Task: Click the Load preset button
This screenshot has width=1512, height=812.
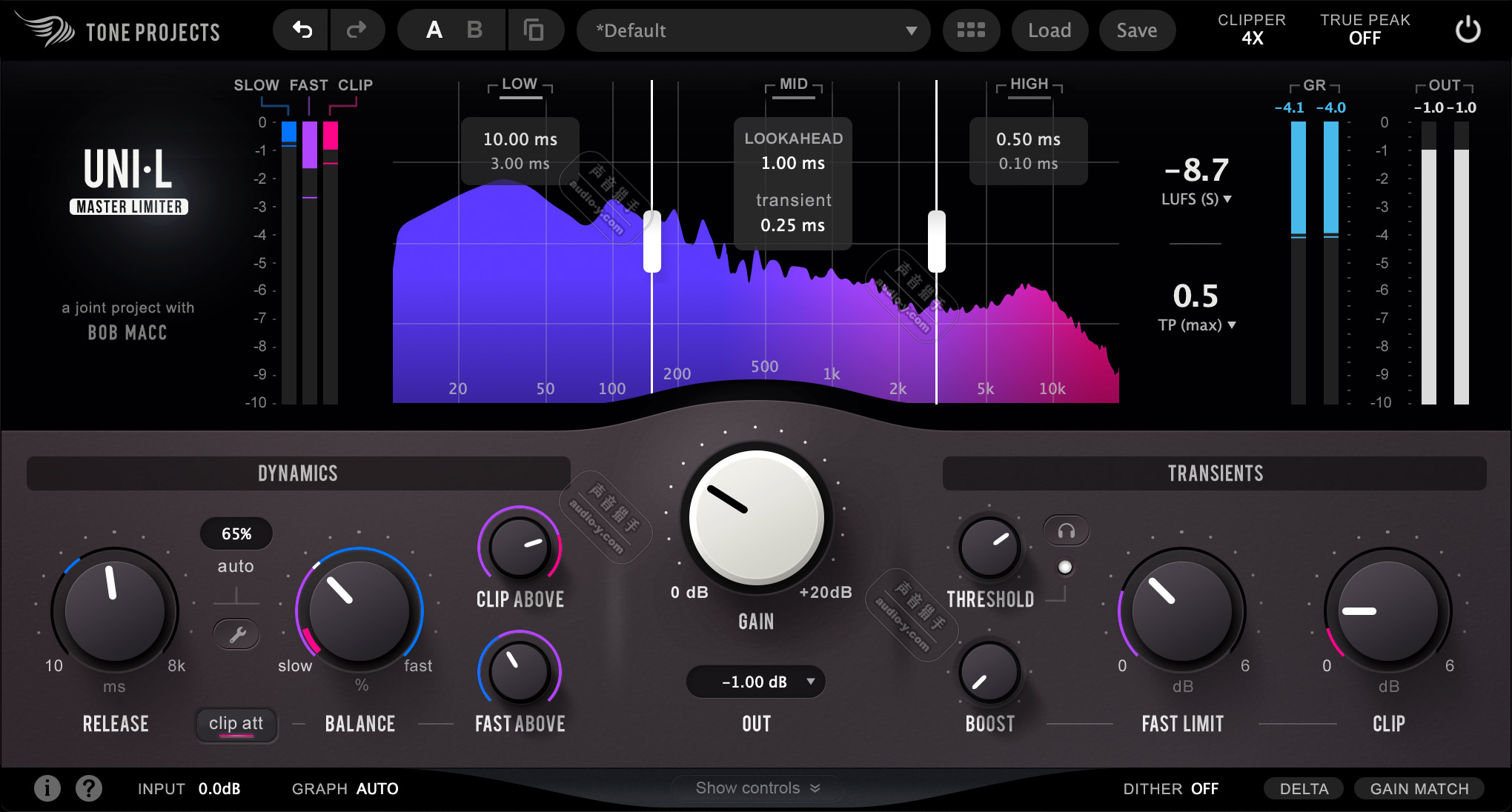Action: [x=1050, y=30]
